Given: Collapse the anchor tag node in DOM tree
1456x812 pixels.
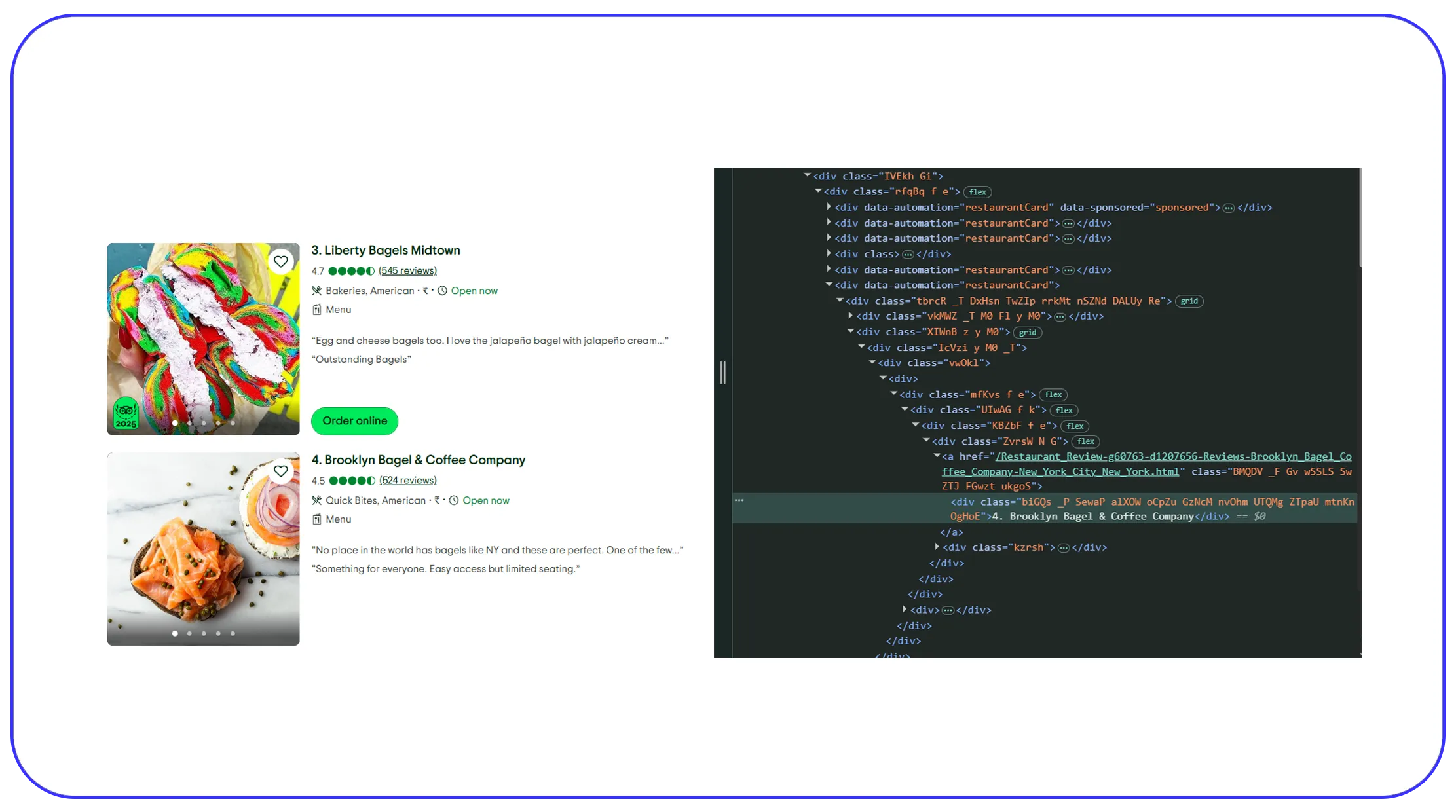Looking at the screenshot, I should coord(937,456).
